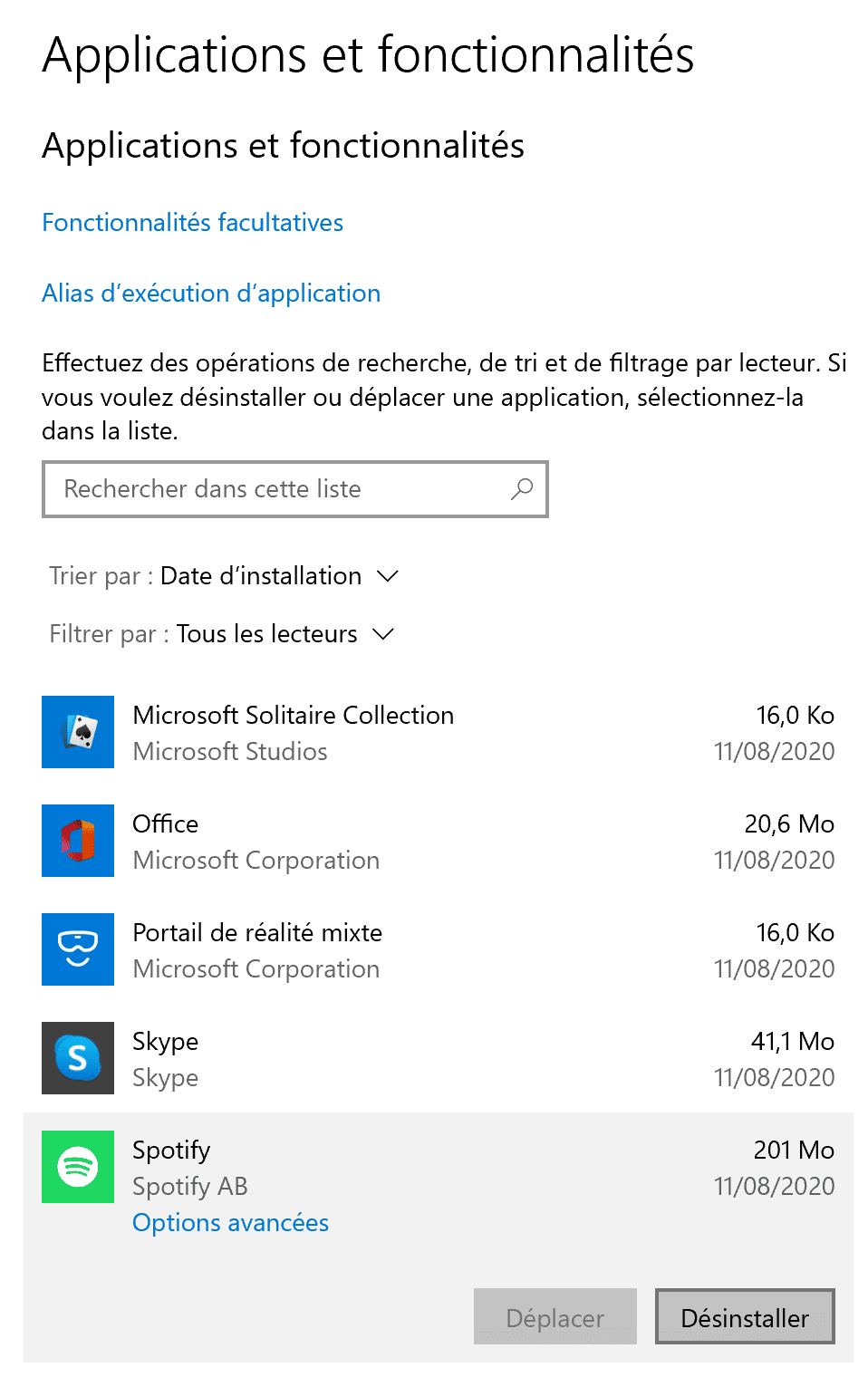Click the 20,6 Mo size of Office

tap(789, 824)
